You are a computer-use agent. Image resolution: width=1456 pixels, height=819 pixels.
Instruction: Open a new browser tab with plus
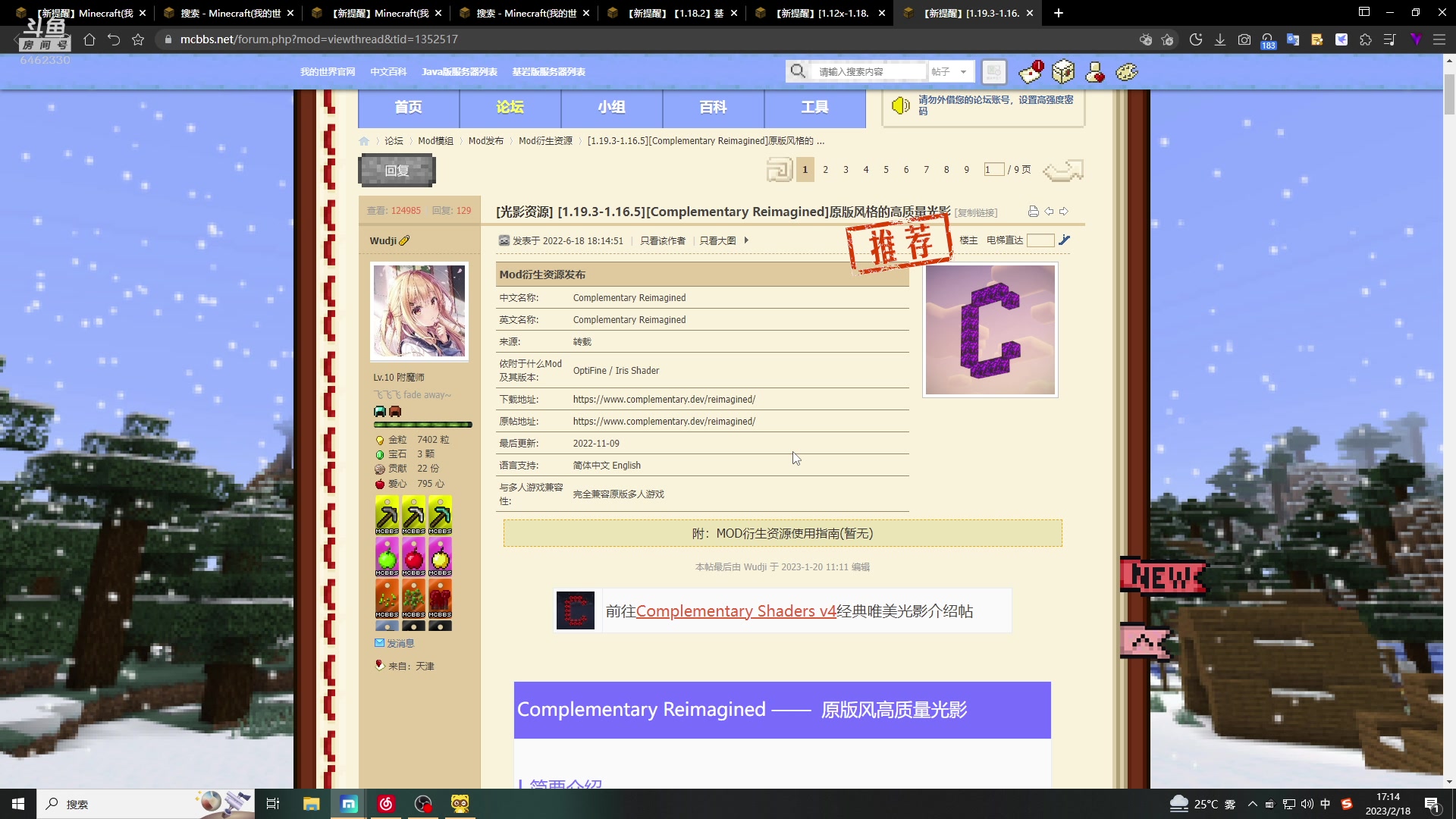[1059, 13]
